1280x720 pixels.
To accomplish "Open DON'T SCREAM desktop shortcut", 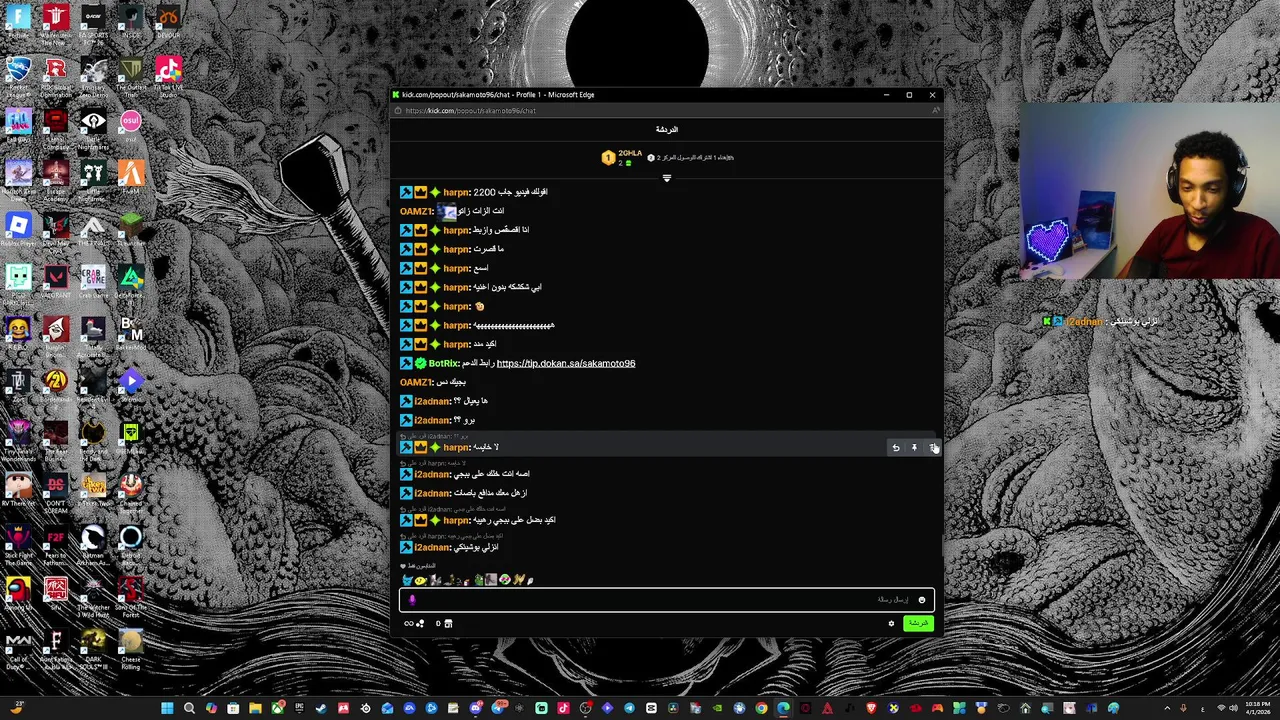I will [x=56, y=491].
